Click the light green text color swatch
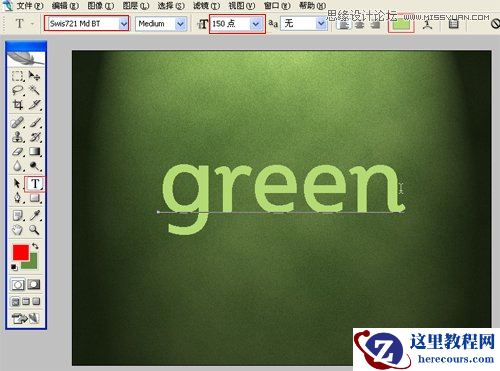500x371 pixels. (x=401, y=23)
